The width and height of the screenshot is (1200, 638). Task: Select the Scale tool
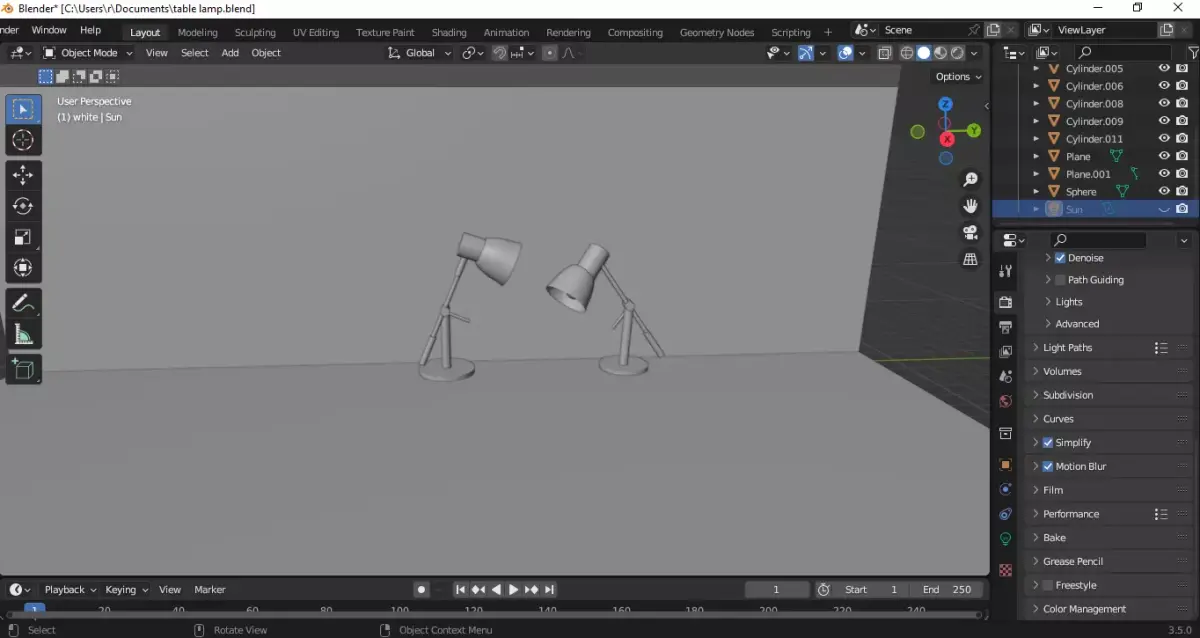(x=24, y=237)
